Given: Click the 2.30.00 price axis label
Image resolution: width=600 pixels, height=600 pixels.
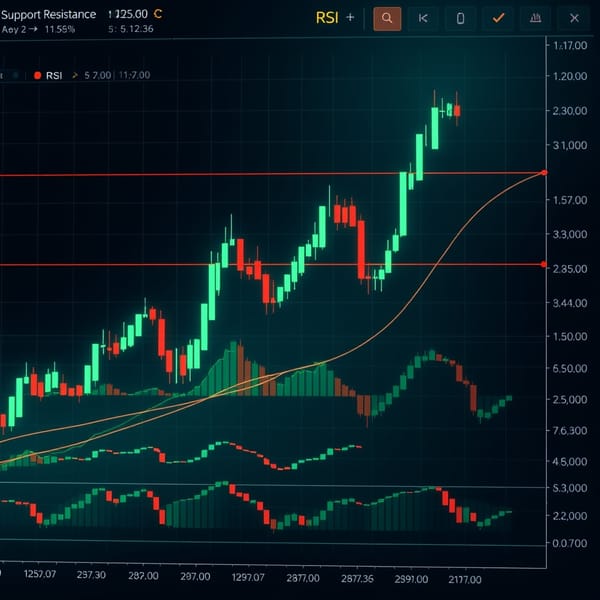Looking at the screenshot, I should (x=570, y=111).
